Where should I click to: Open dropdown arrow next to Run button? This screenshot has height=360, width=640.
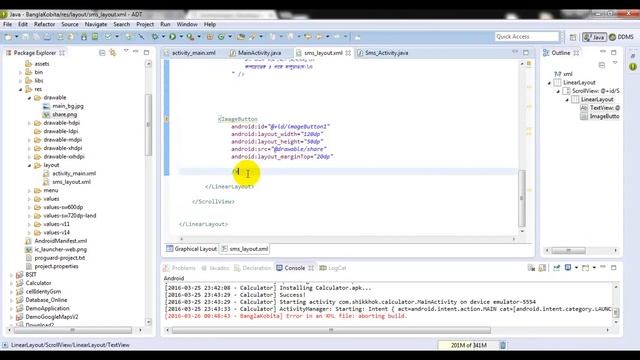tap(181, 37)
